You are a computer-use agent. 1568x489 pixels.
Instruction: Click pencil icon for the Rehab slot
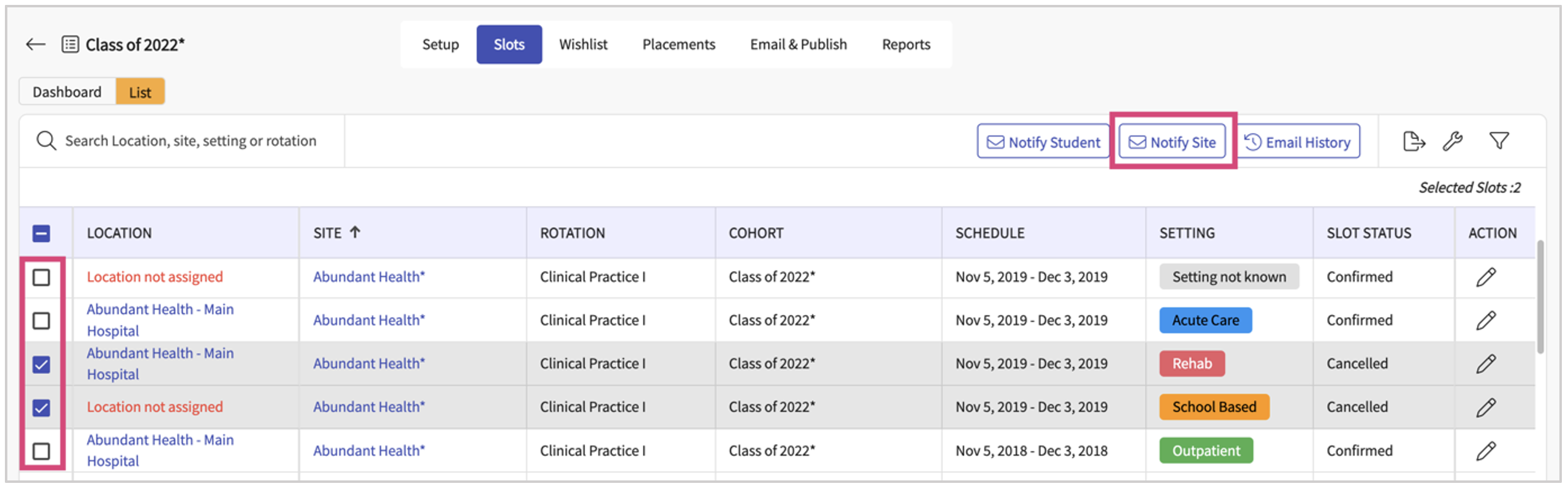pos(1486,364)
